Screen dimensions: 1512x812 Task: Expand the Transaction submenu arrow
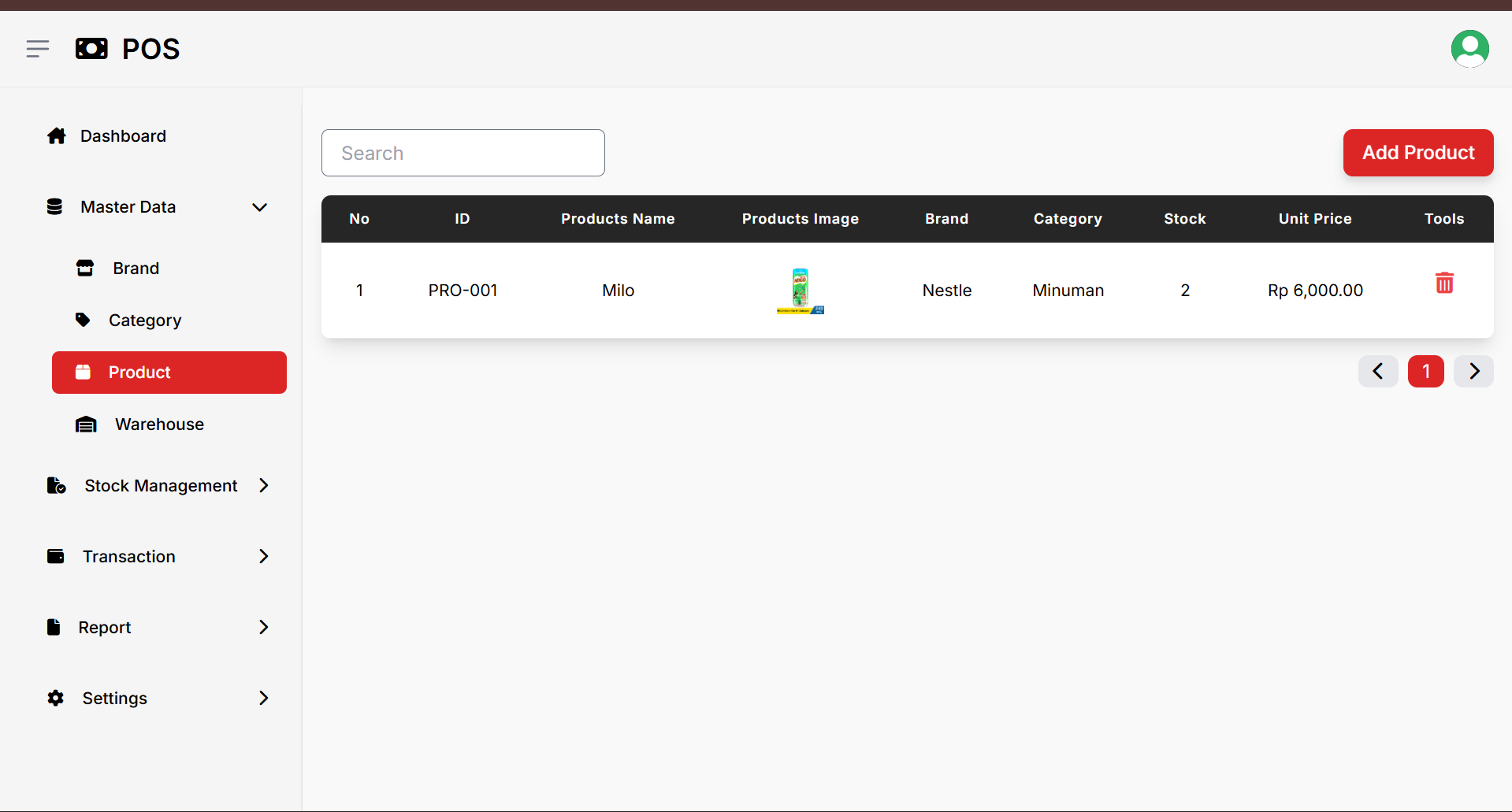(x=264, y=557)
